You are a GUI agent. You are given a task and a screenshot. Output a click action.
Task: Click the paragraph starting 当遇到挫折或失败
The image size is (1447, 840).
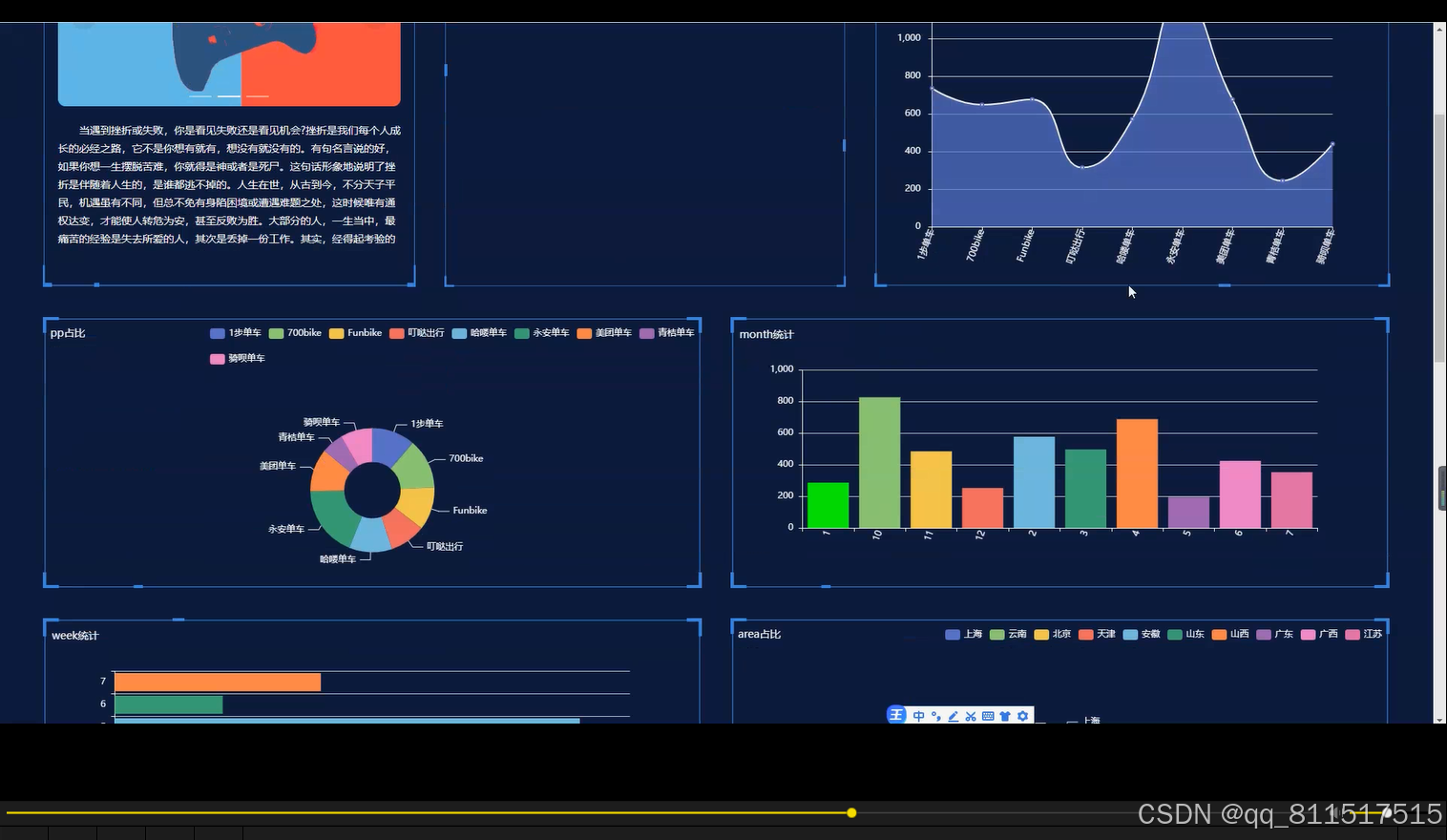(x=229, y=184)
